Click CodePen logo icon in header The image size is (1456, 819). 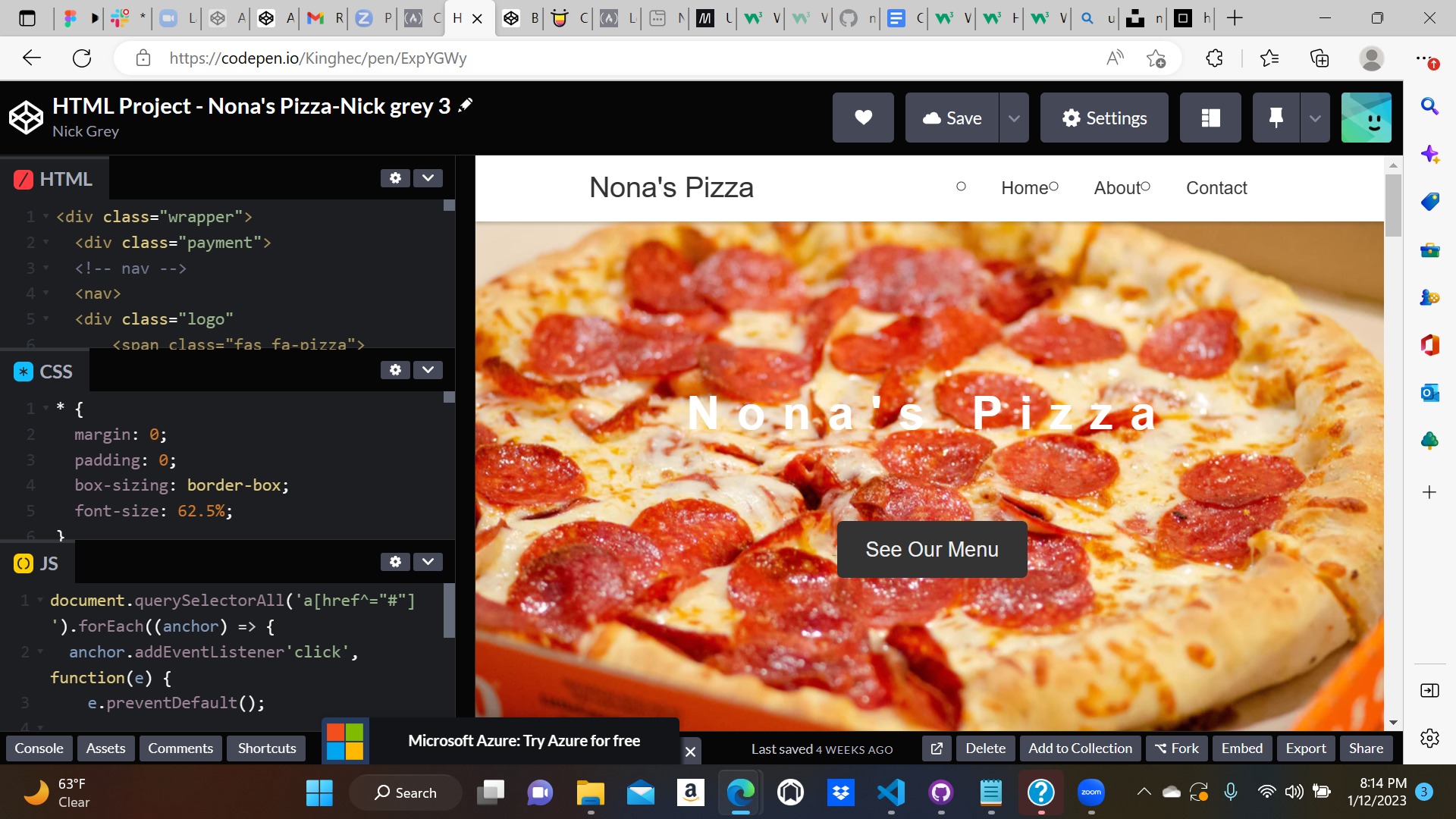coord(26,118)
